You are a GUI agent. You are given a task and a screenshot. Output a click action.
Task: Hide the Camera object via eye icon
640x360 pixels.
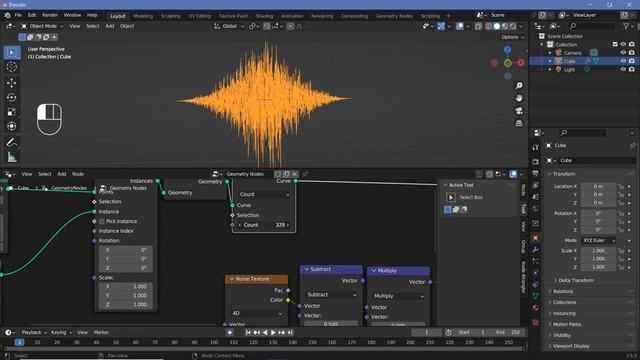[x=623, y=53]
